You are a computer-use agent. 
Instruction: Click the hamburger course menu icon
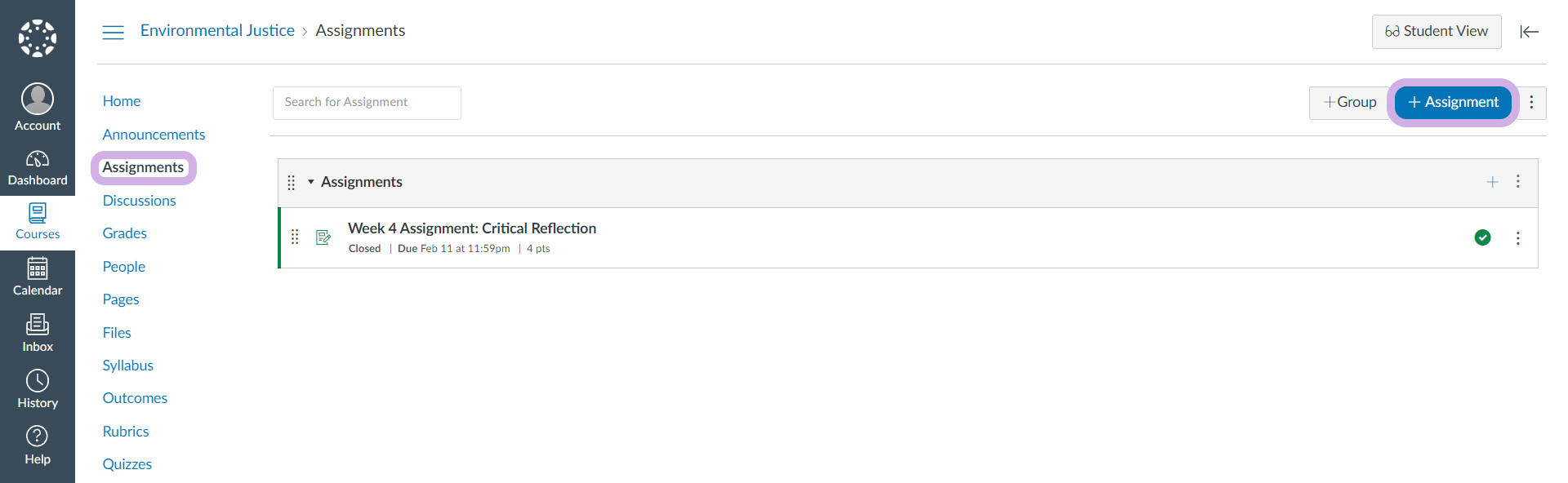(114, 32)
